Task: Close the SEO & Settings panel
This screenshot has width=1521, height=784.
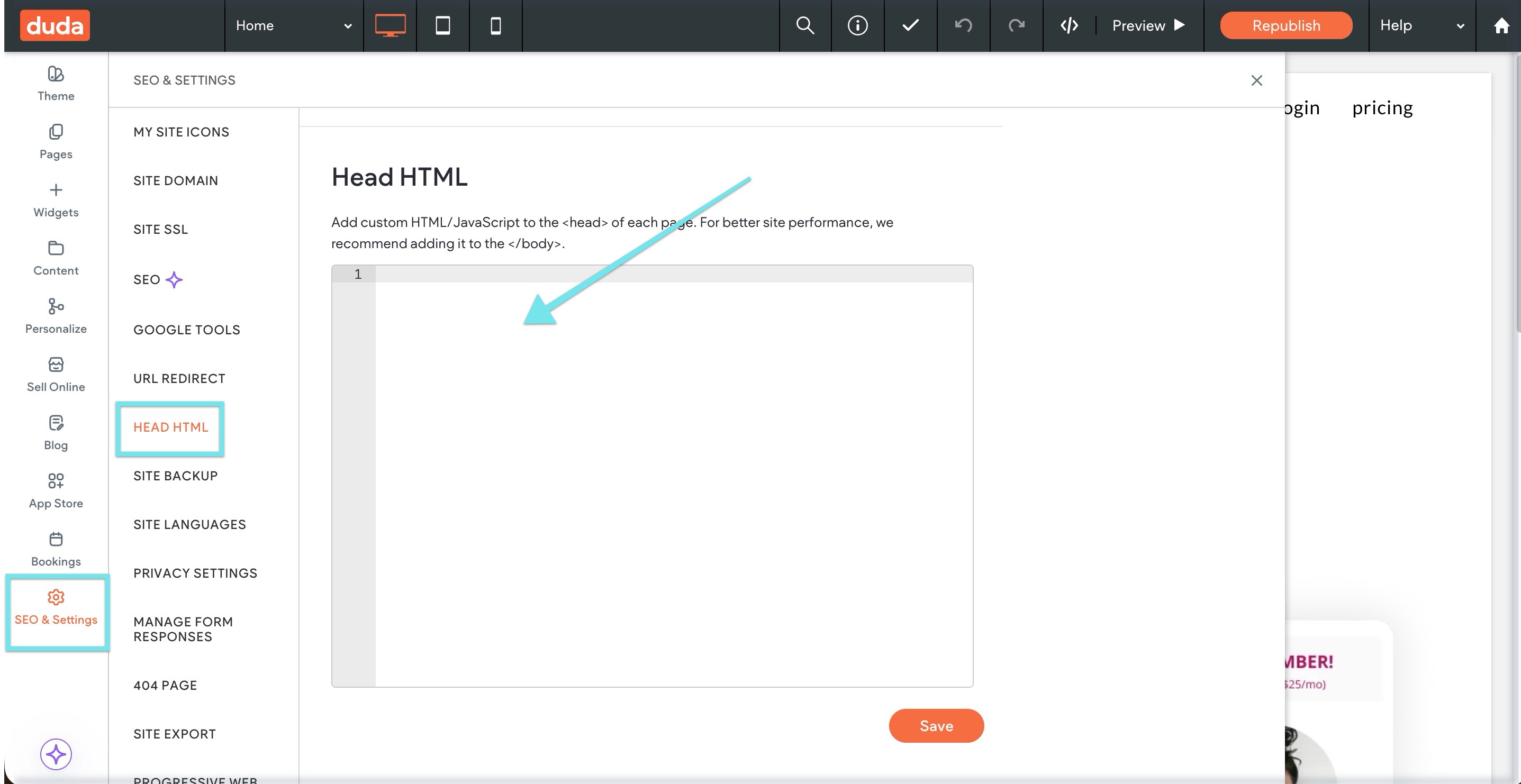Action: click(1256, 80)
